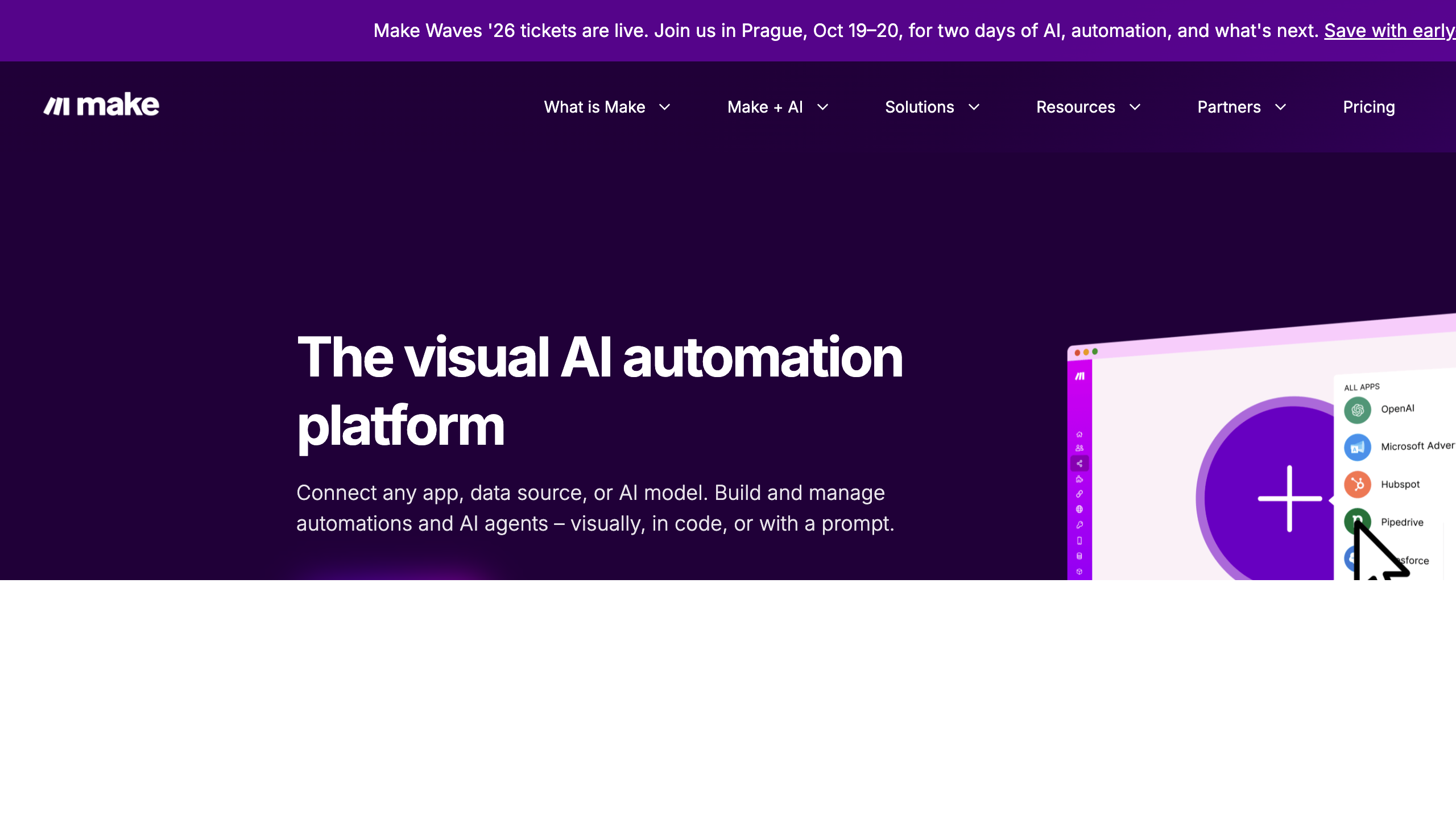The image size is (1456, 819).
Task: Open the home icon in mockup sidebar
Action: click(x=1079, y=435)
